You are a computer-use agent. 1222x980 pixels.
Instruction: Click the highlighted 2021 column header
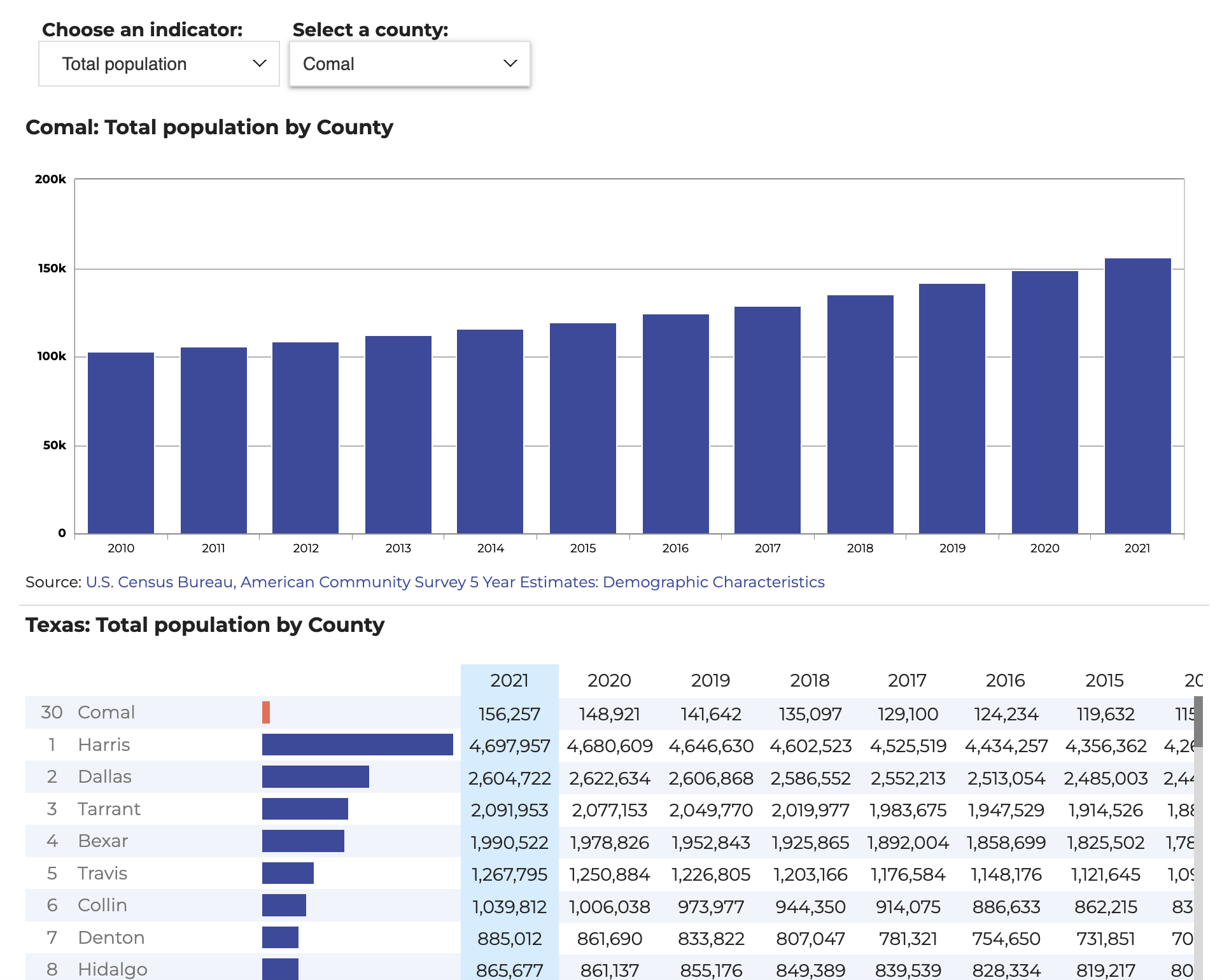509,680
